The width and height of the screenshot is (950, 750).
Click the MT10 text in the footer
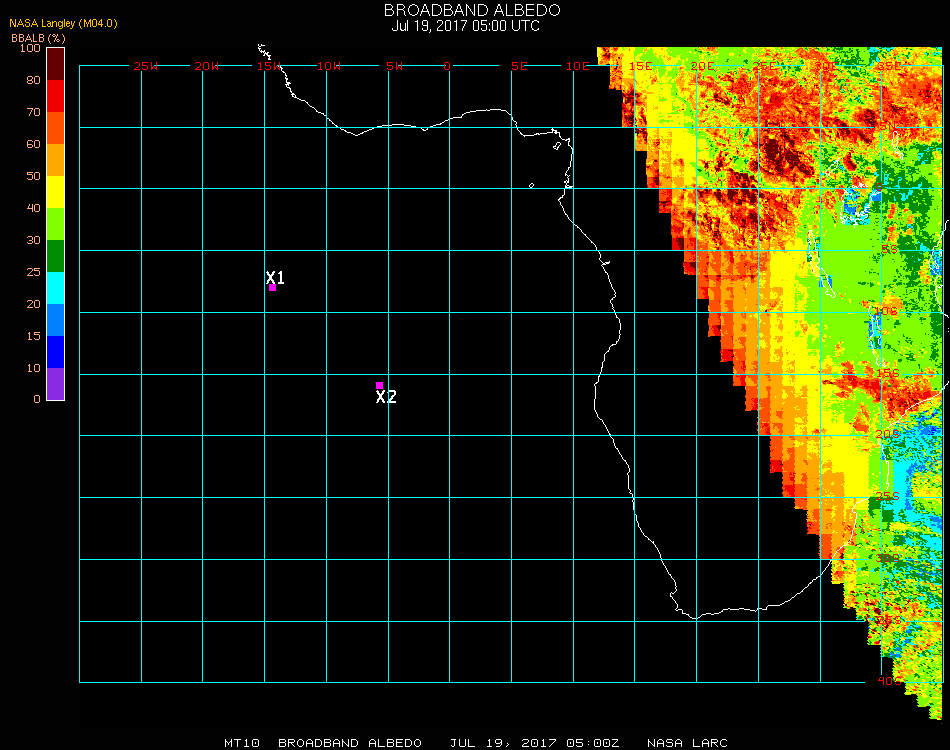pos(242,743)
